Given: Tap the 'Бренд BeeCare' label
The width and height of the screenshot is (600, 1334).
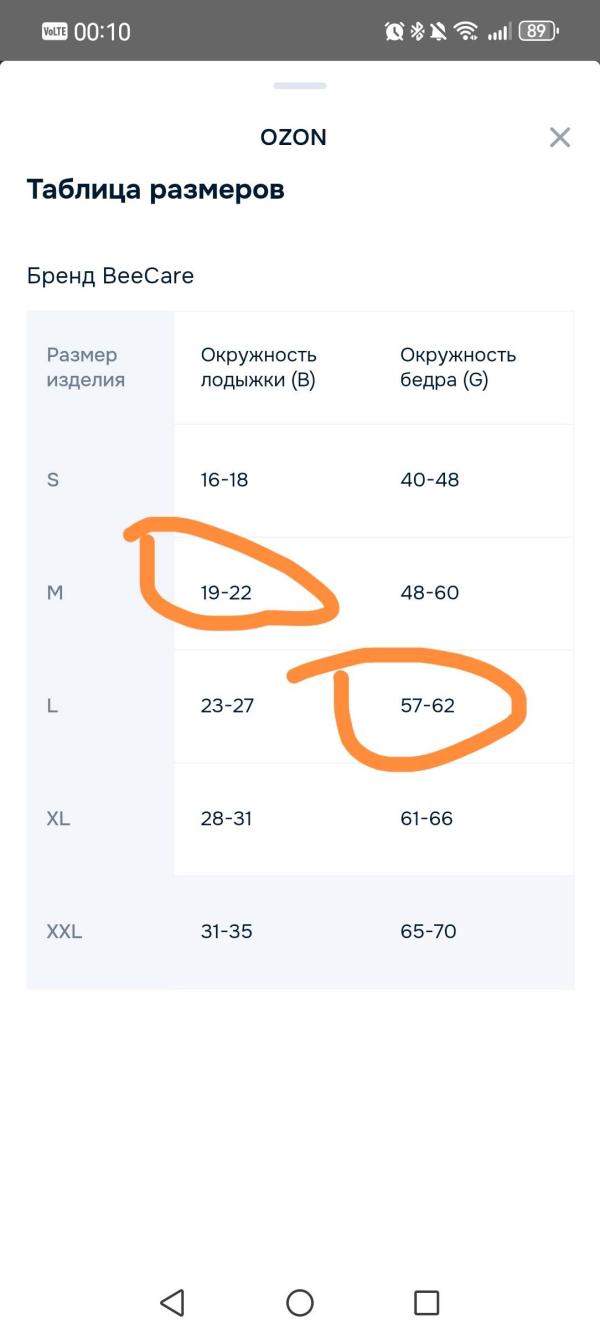Looking at the screenshot, I should (x=110, y=275).
